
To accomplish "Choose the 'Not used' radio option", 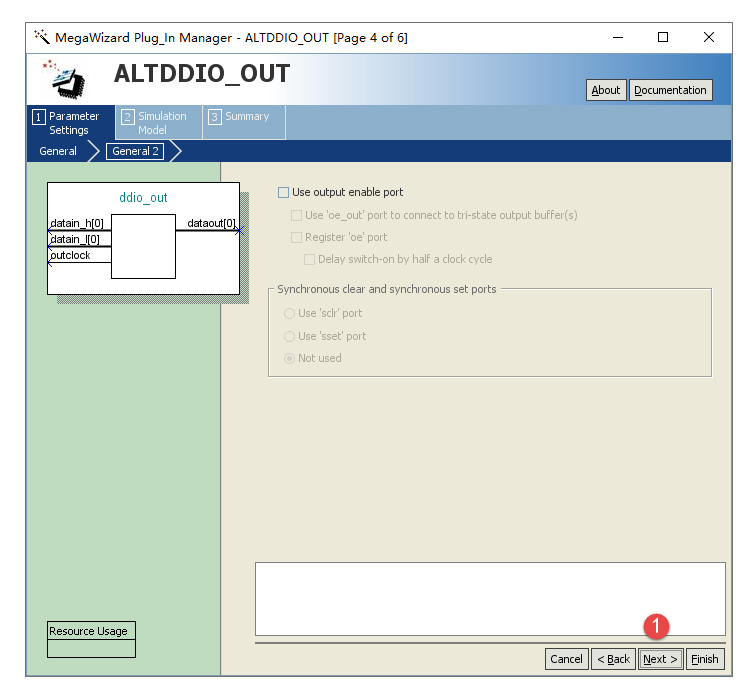I will point(289,358).
